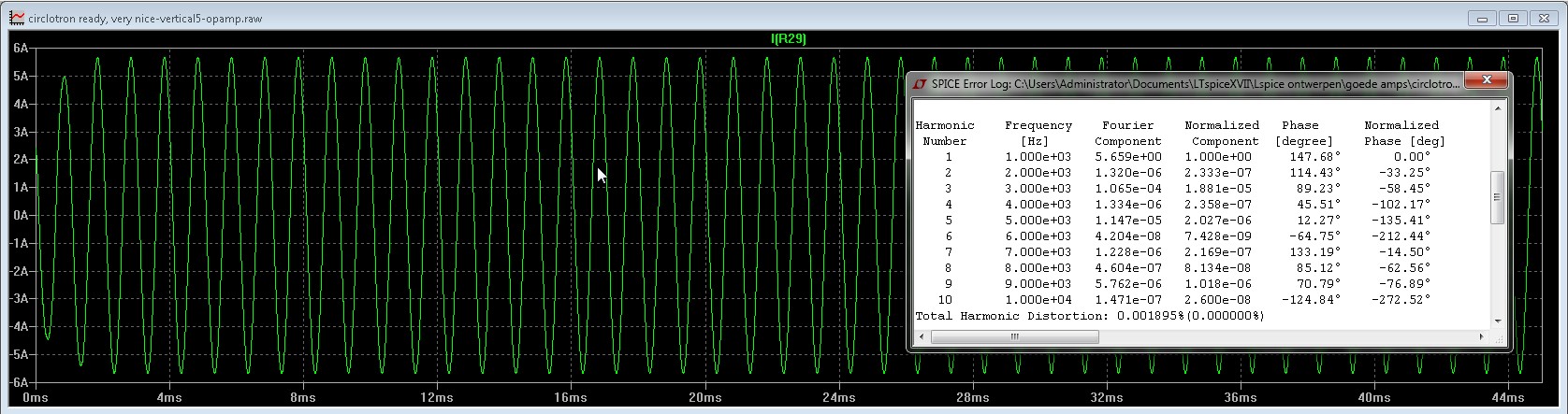This screenshot has width=1568, height=414.
Task: Select harmonic 10 frequency 1.000e+04
Action: pos(1038,300)
